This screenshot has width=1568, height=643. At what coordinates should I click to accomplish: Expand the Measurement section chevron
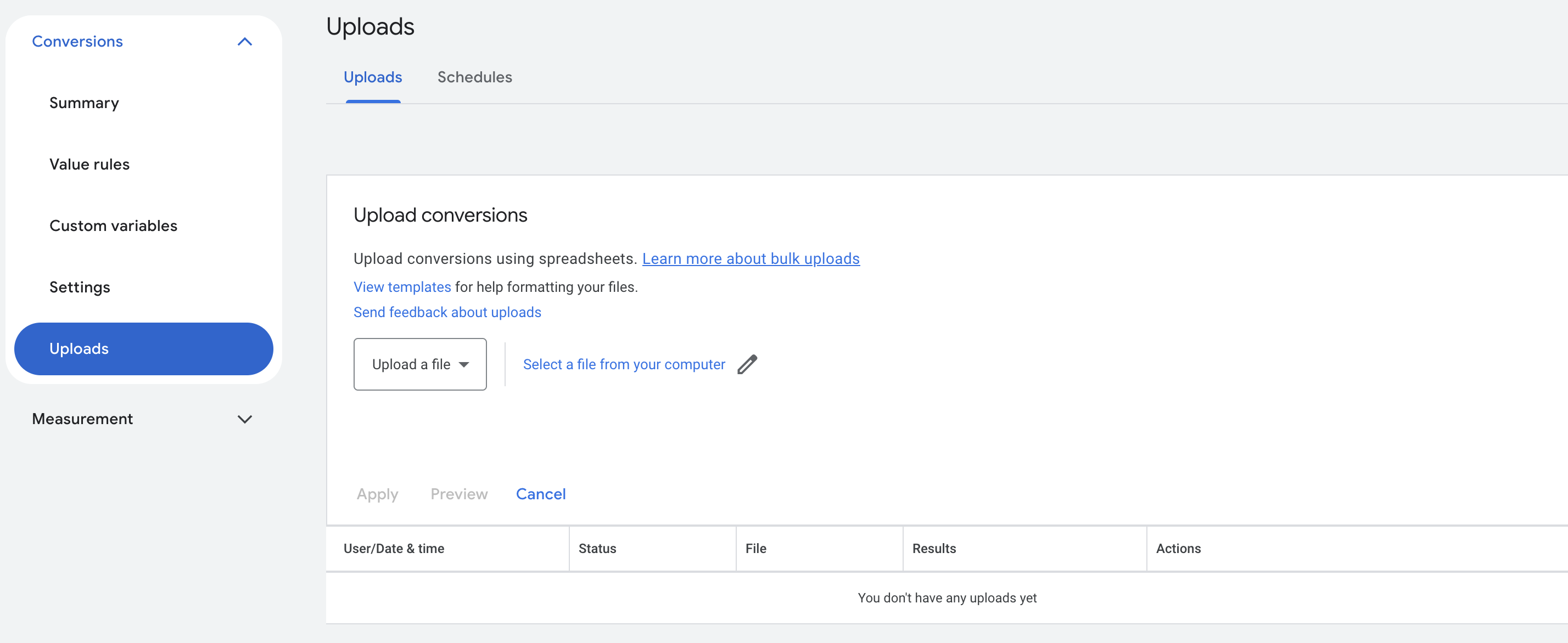point(245,419)
